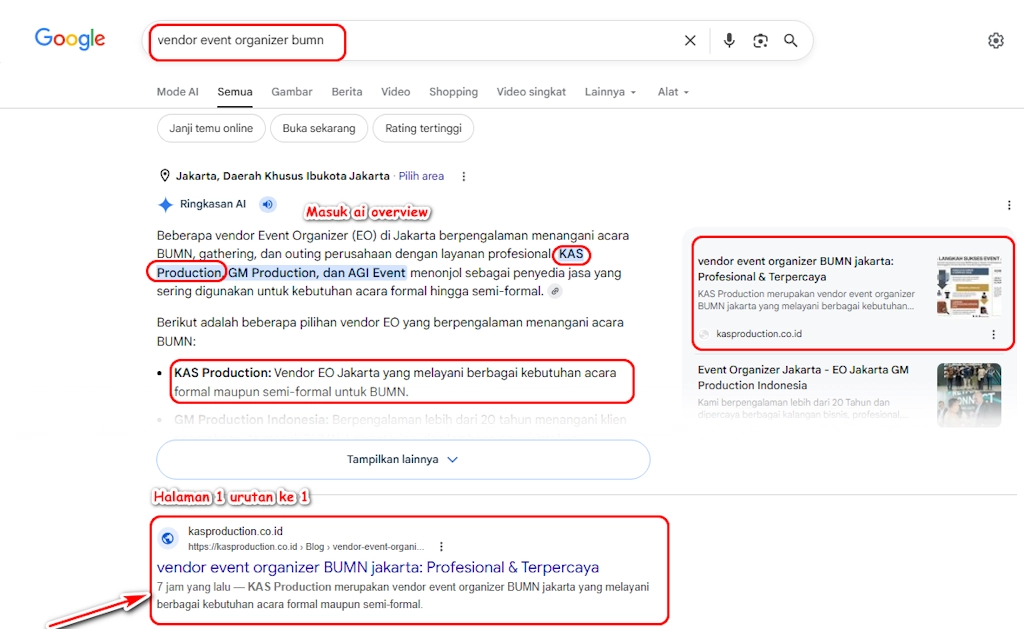Select the Semua tab
The width and height of the screenshot is (1024, 629).
tap(235, 92)
